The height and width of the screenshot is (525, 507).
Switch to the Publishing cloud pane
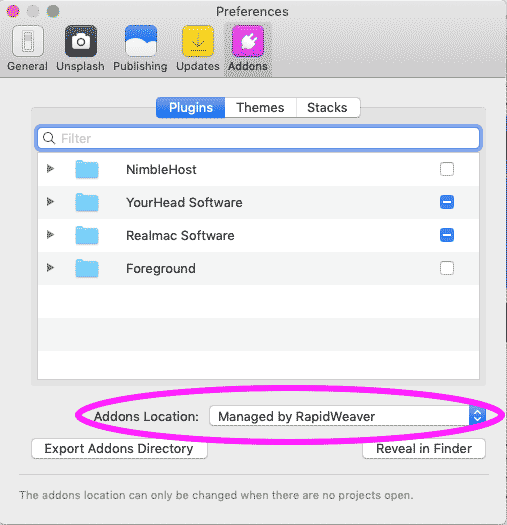[140, 49]
